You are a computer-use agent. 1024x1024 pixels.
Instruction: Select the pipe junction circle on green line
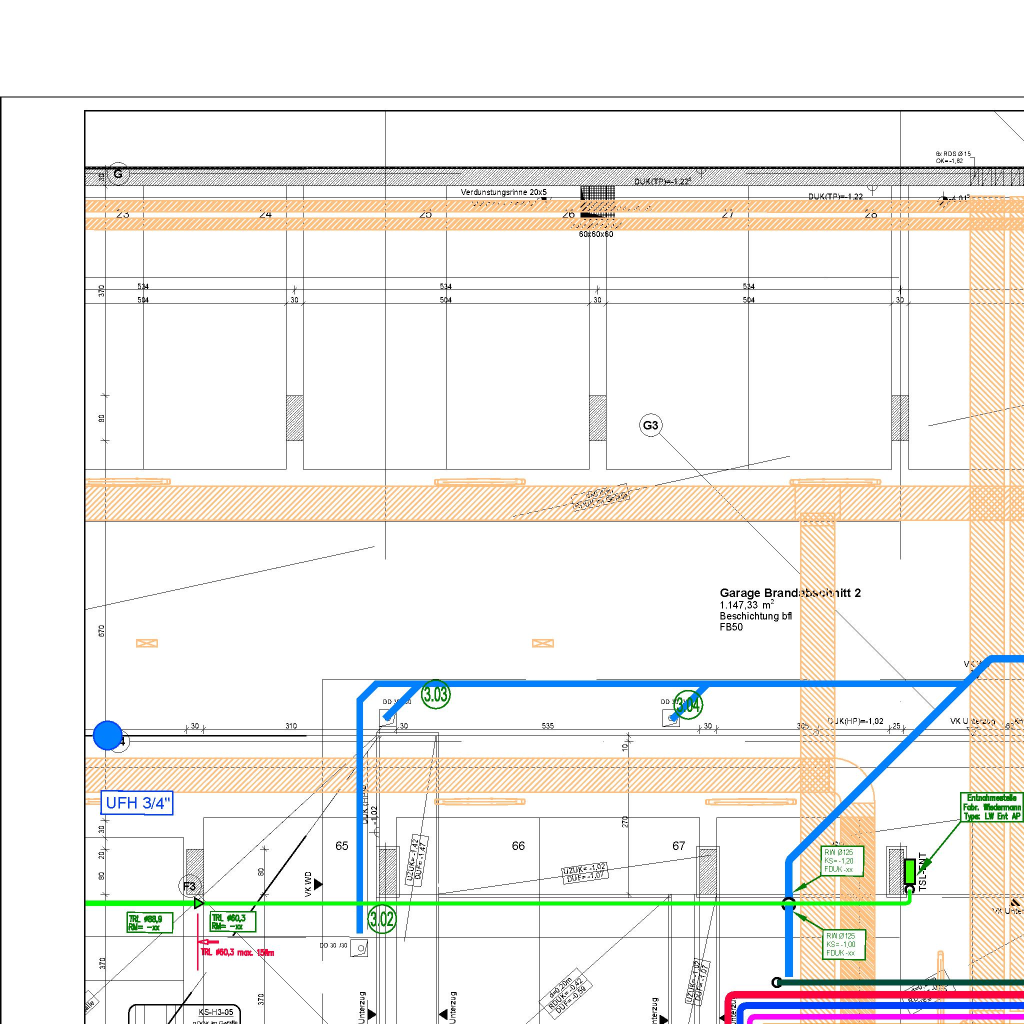[x=788, y=904]
